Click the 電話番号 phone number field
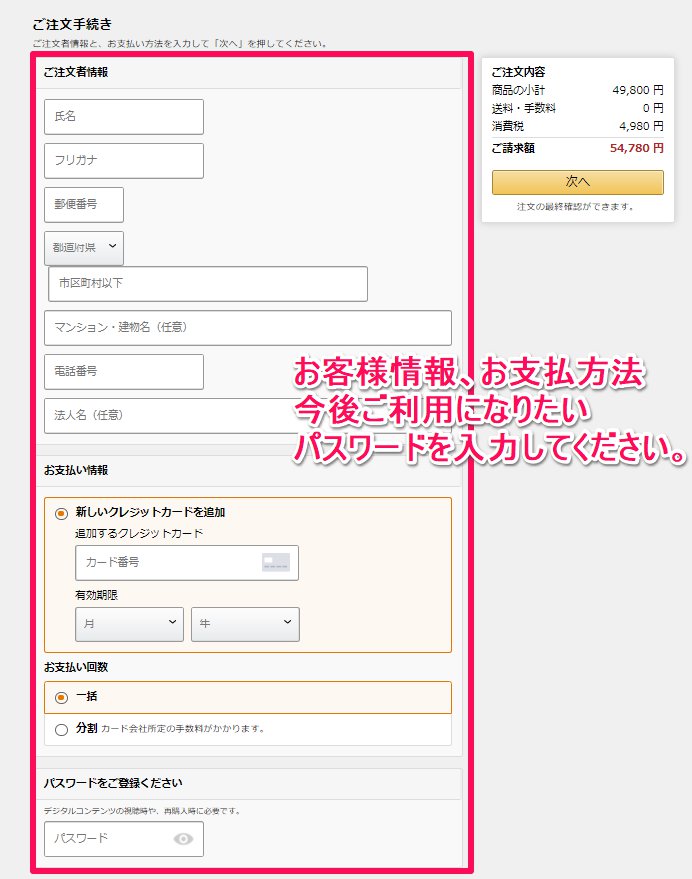This screenshot has width=692, height=879. 124,372
